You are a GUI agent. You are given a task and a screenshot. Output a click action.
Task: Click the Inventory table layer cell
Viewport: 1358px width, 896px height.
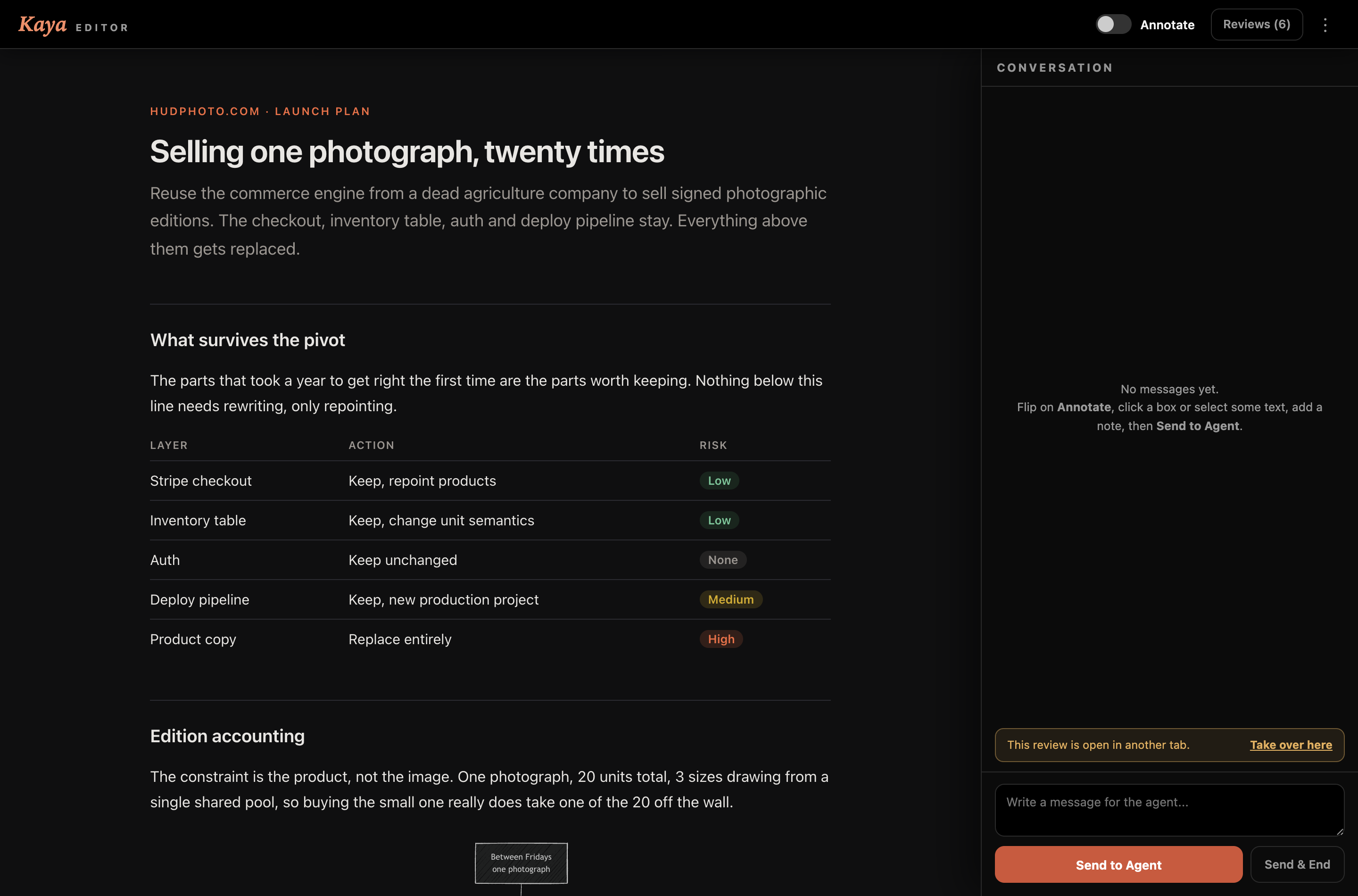click(x=198, y=520)
